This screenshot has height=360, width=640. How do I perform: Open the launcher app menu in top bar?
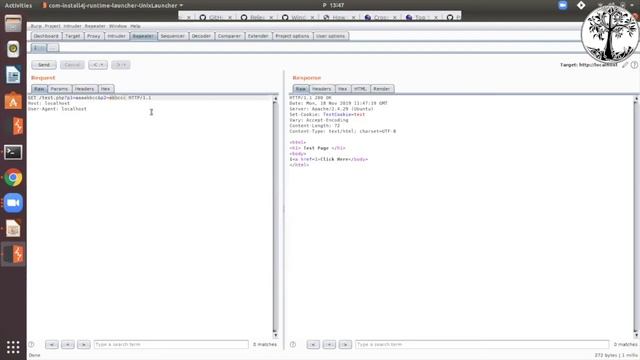(112, 5)
